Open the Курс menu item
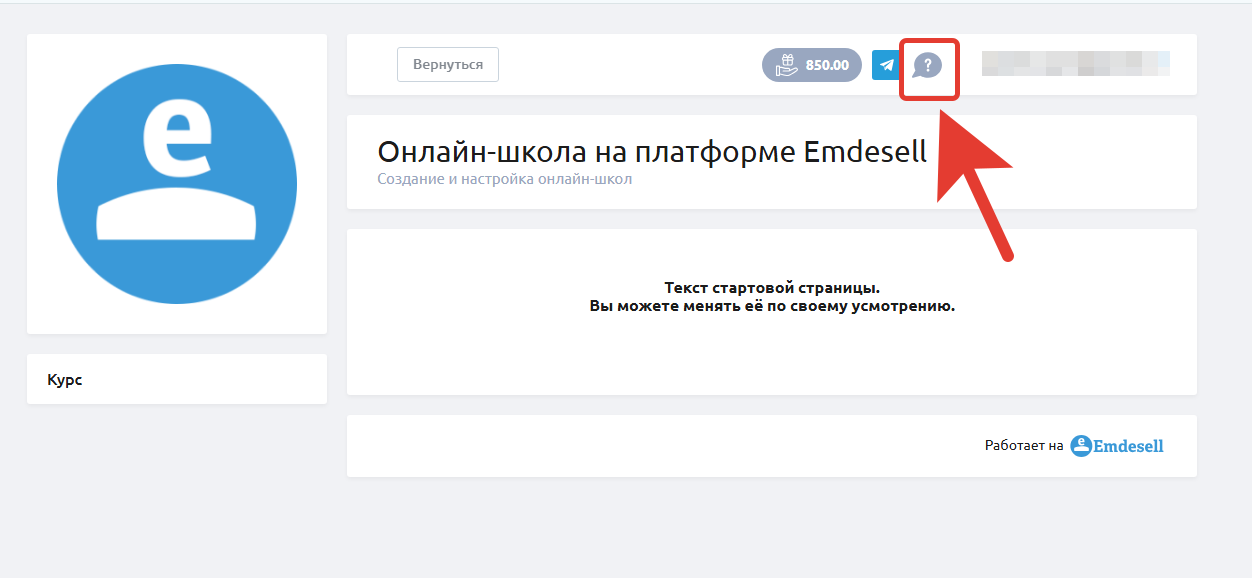 pos(177,380)
